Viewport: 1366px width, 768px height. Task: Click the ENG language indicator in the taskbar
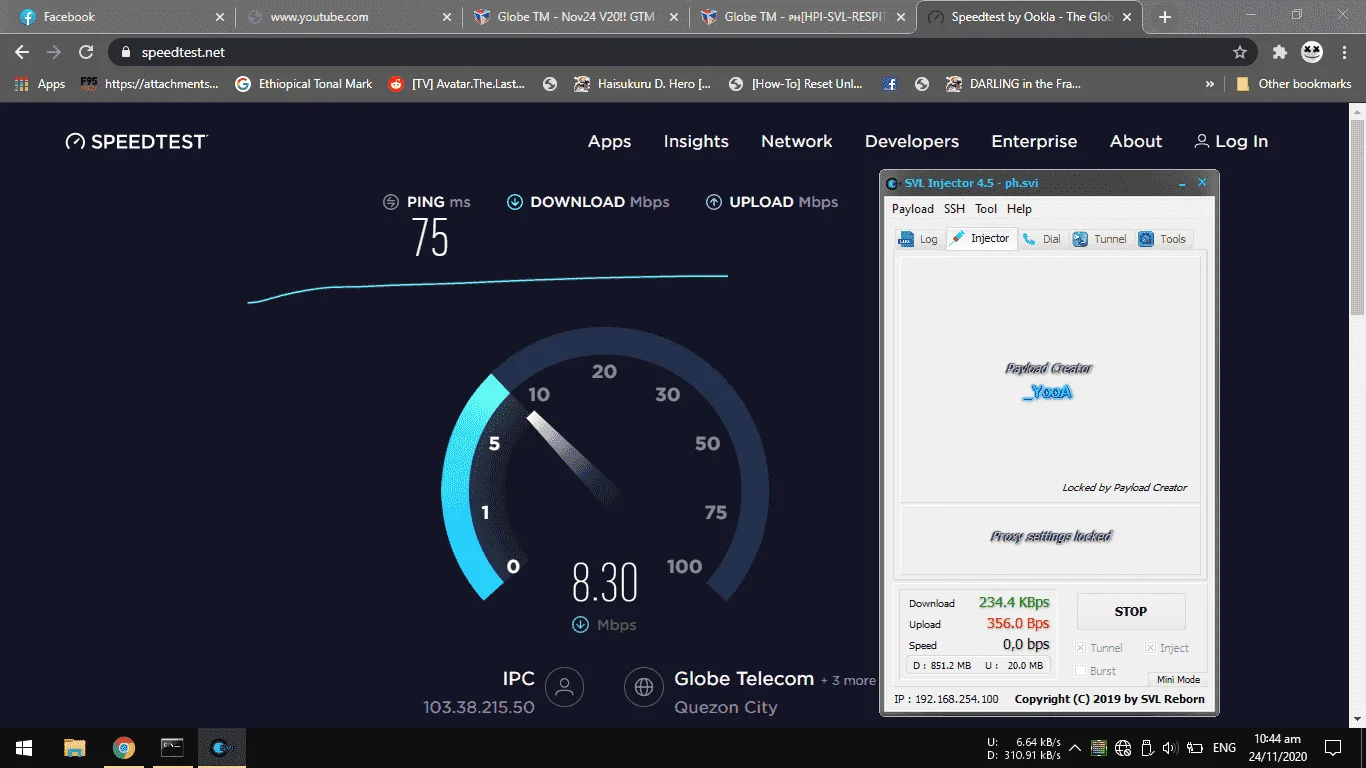pyautogui.click(x=1224, y=748)
